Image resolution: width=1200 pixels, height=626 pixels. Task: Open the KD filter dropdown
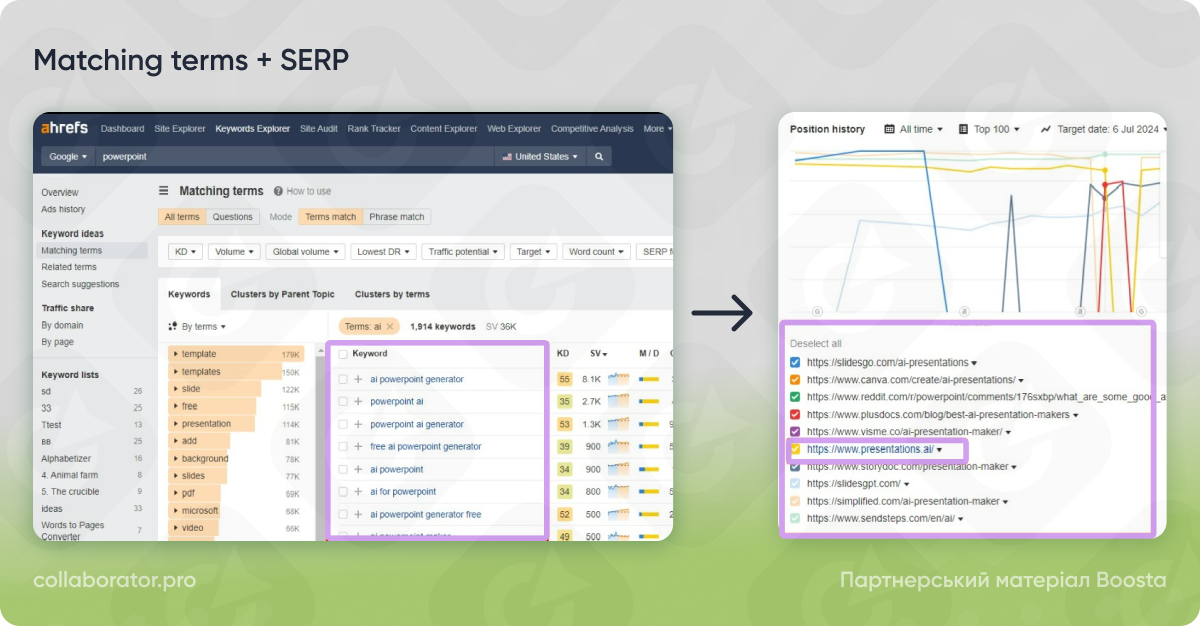point(185,251)
